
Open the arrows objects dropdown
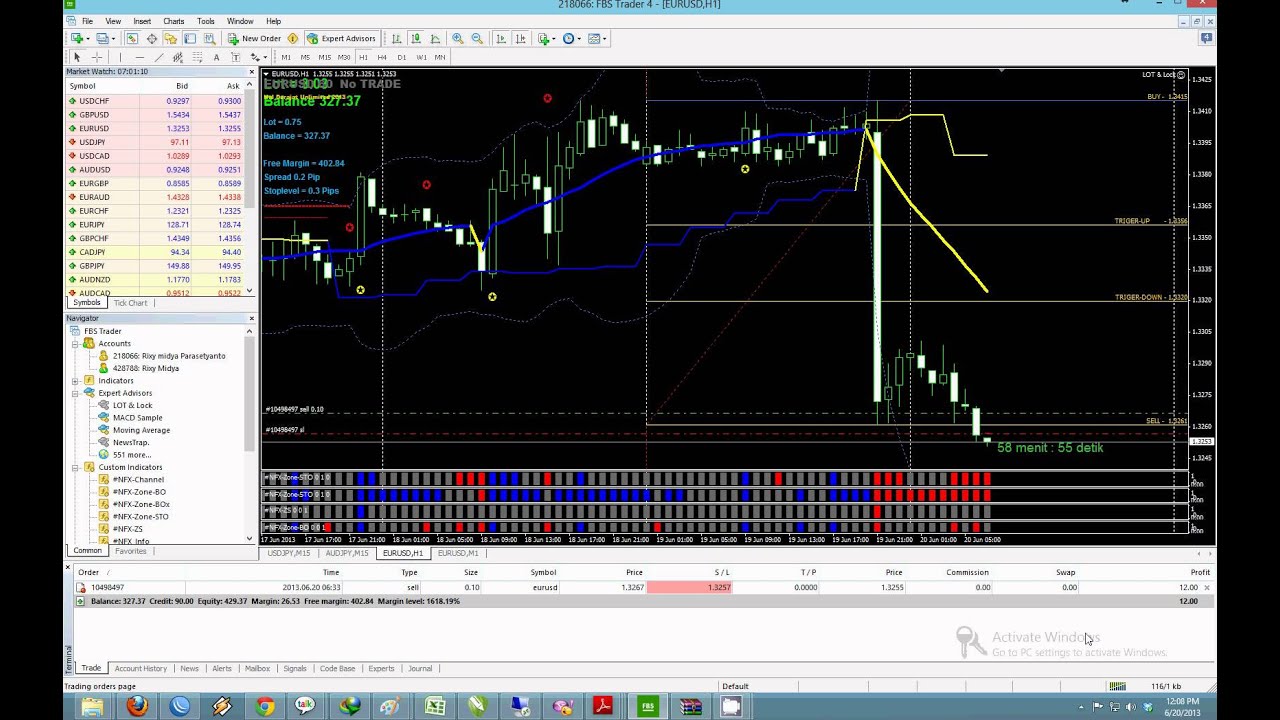click(x=258, y=57)
